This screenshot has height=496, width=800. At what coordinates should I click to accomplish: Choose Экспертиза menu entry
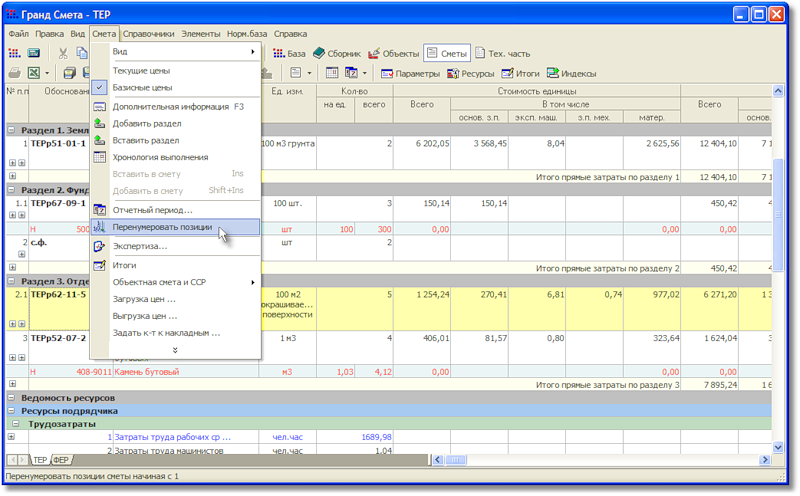coord(176,246)
